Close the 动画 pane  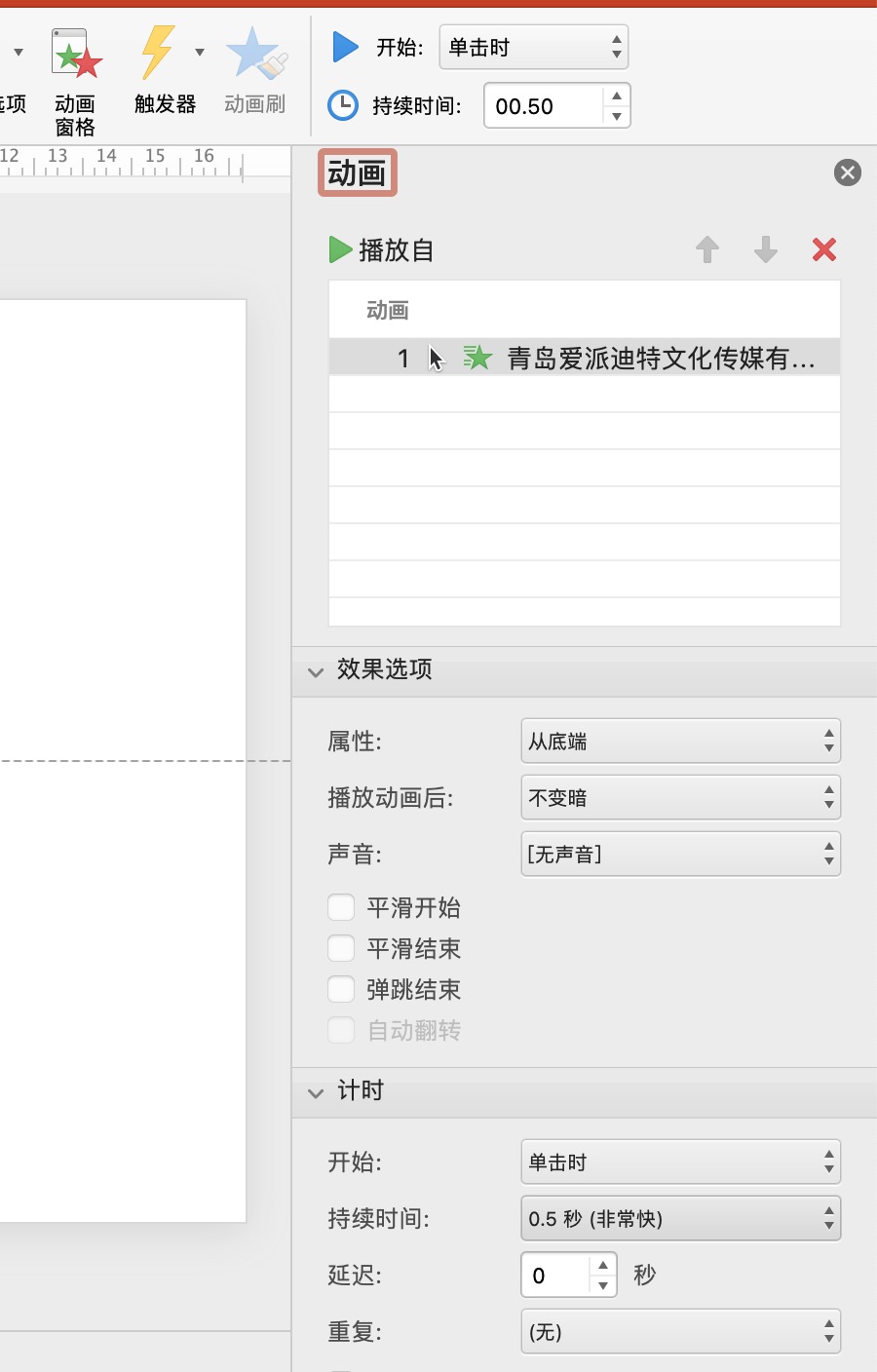click(x=848, y=172)
